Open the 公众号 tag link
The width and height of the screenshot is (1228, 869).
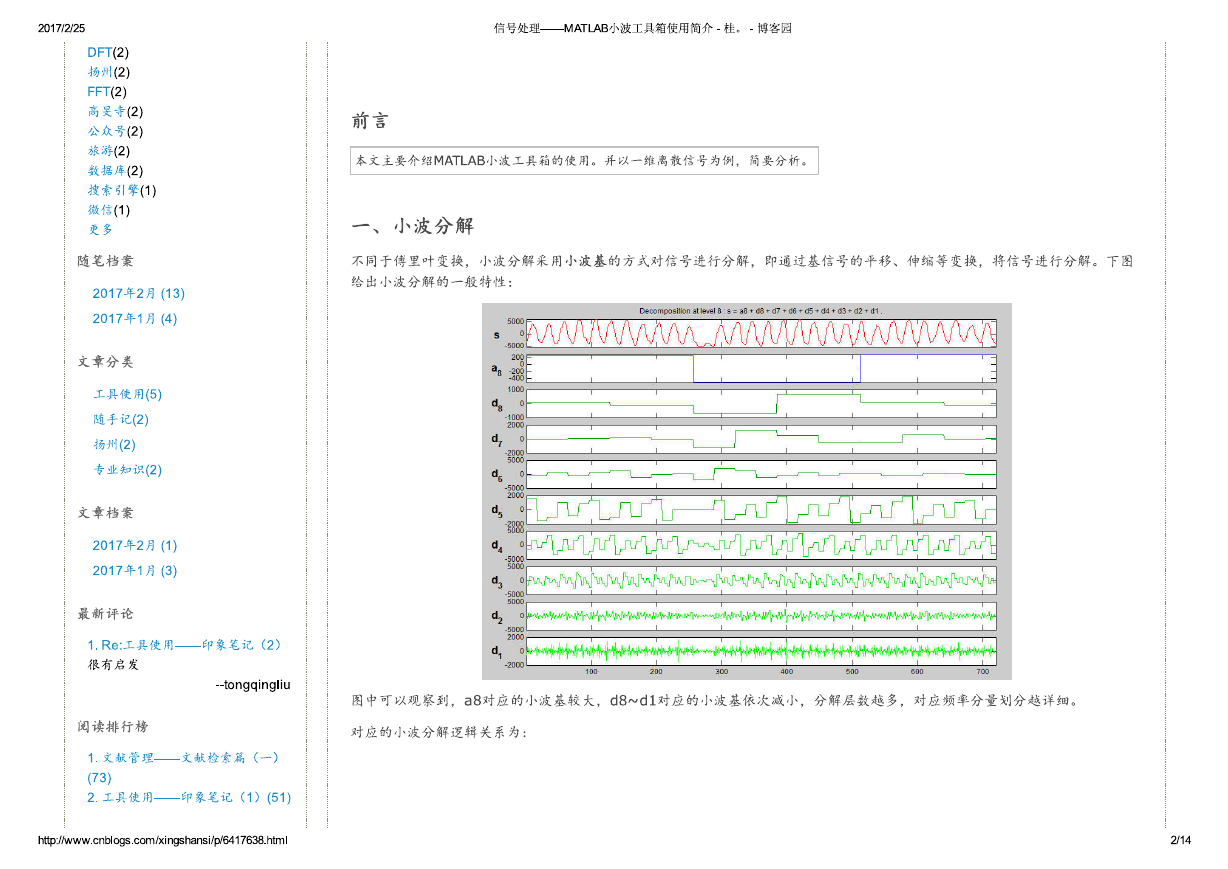click(107, 131)
